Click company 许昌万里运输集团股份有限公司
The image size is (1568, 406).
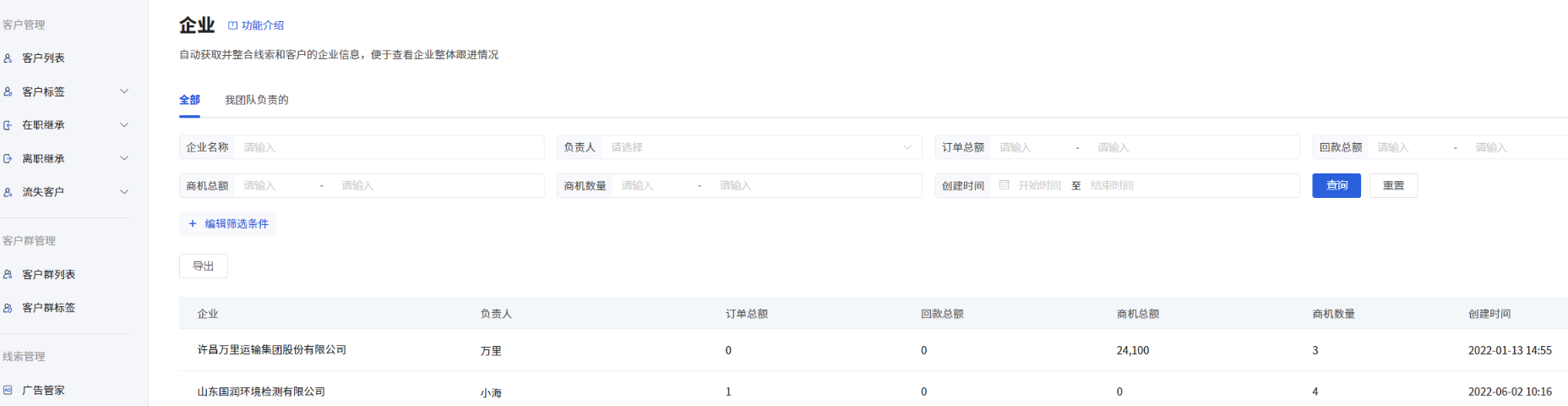[x=272, y=350]
